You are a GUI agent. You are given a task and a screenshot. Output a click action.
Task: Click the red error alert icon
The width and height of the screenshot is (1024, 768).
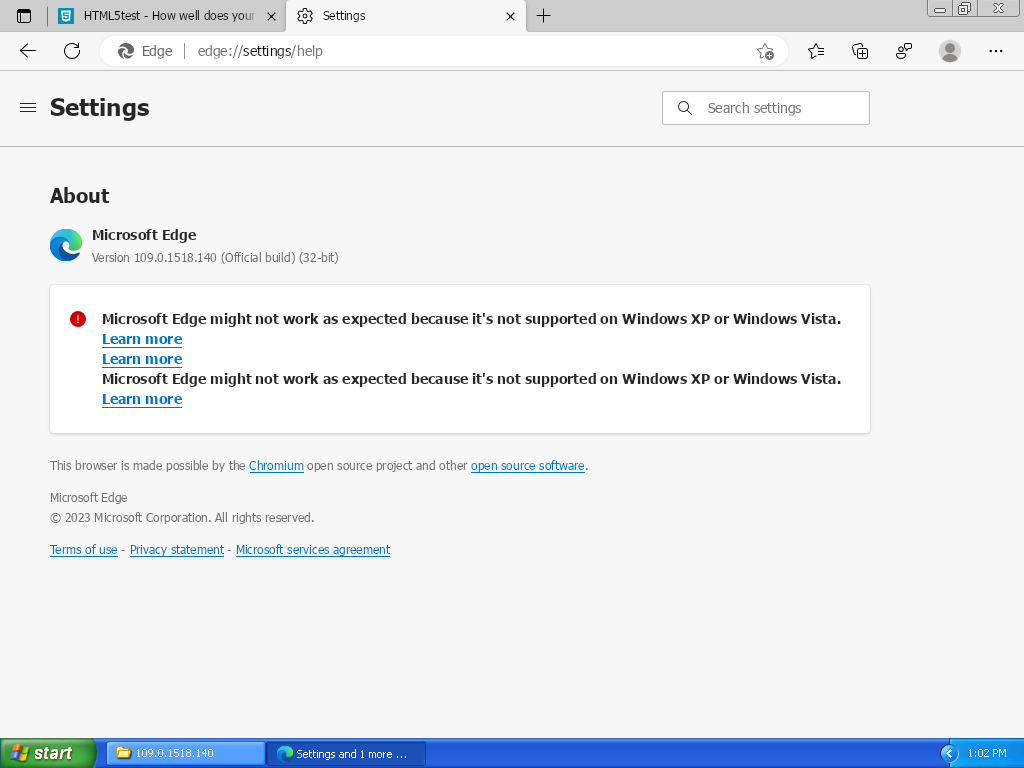click(78, 319)
